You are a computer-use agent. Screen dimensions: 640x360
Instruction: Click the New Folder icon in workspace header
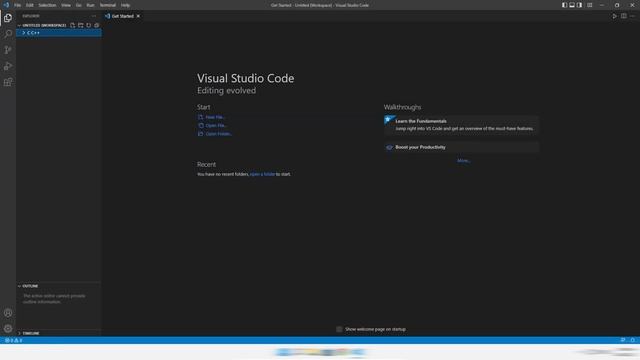tap(81, 25)
